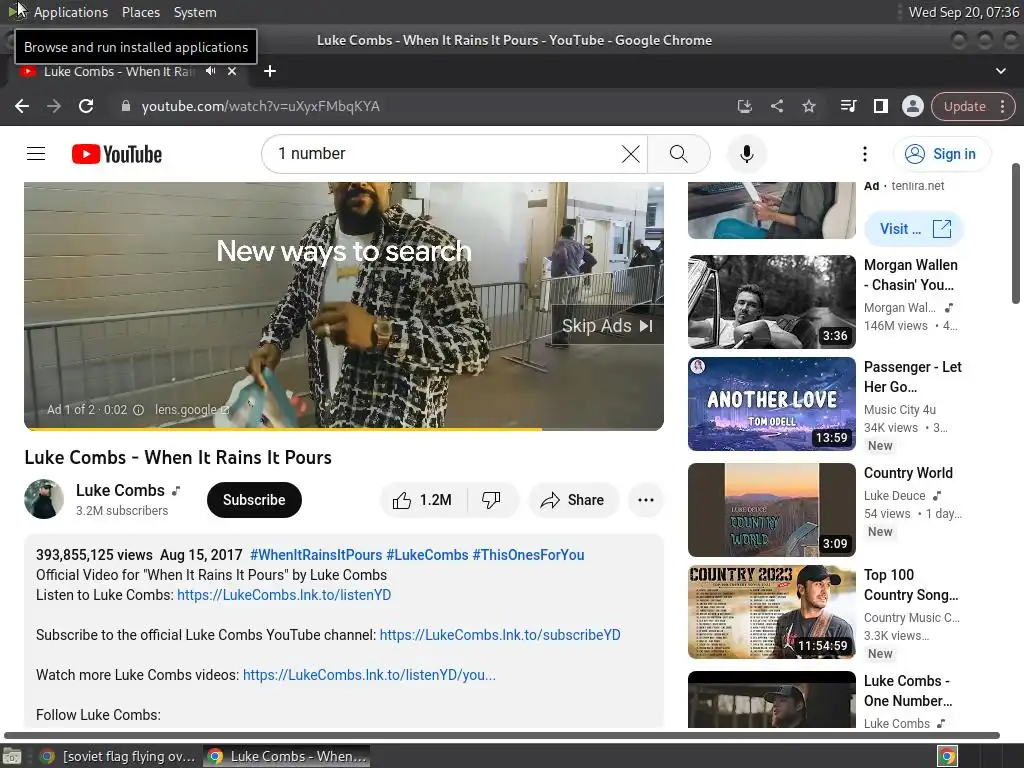Screen dimensions: 1024x768
Task: Share this page from the address bar
Action: pyautogui.click(x=776, y=106)
